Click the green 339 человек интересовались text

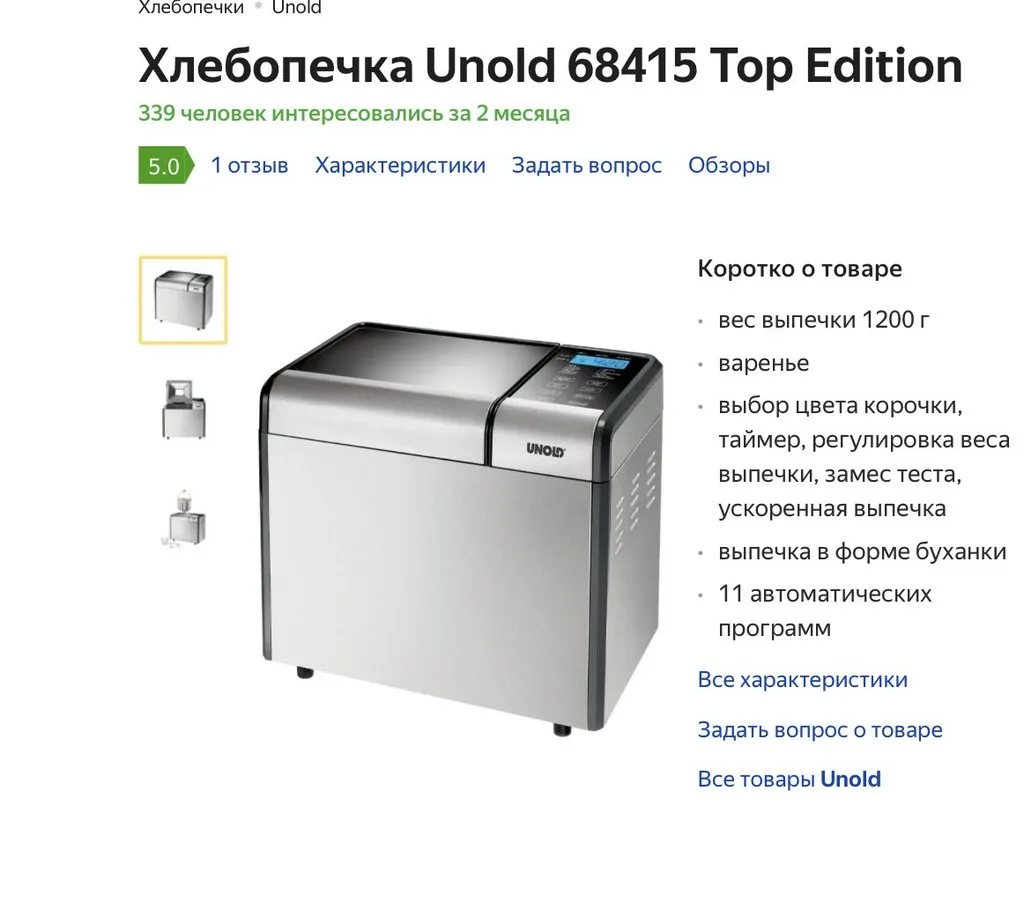354,113
